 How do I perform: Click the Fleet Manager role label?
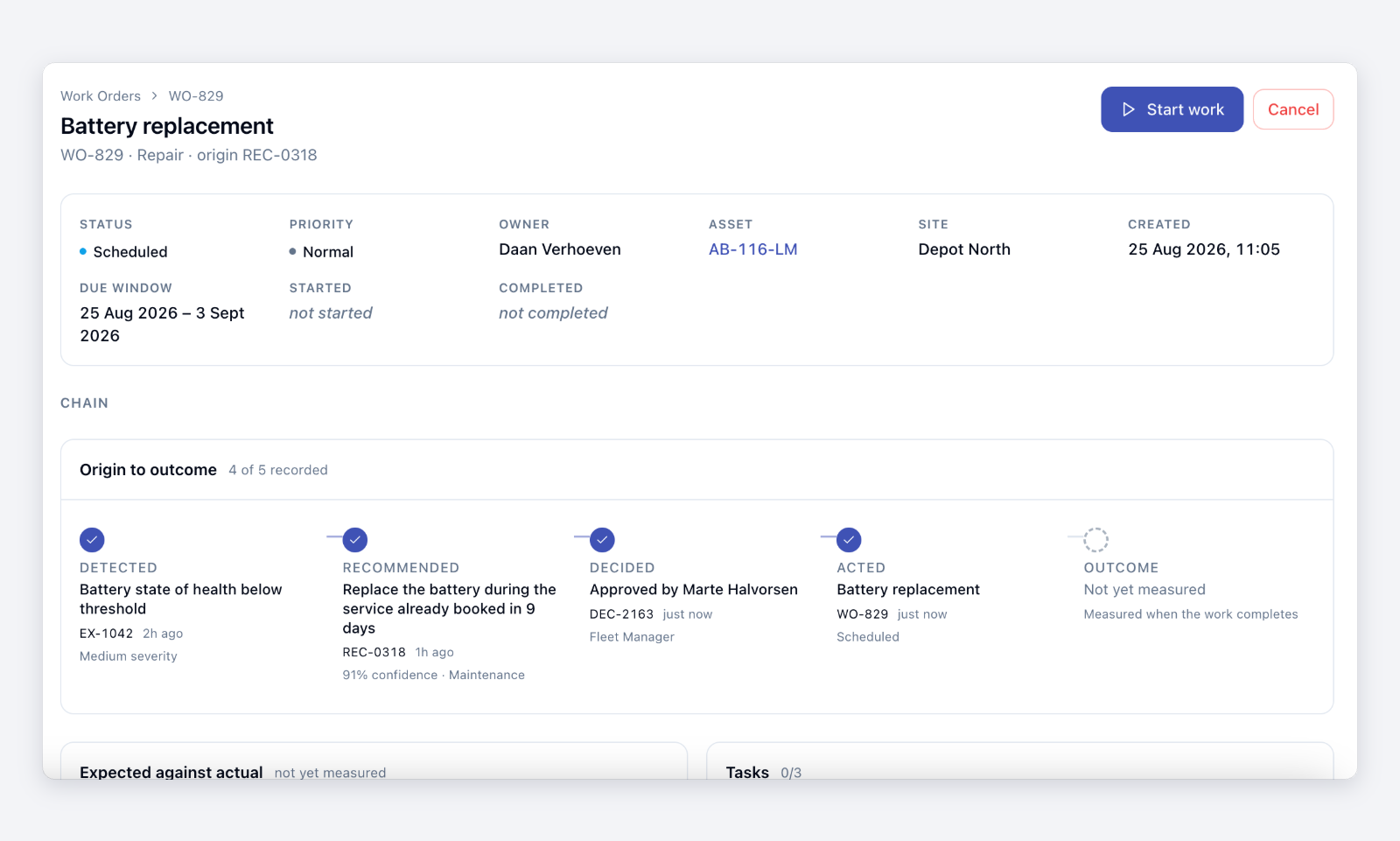click(x=632, y=637)
